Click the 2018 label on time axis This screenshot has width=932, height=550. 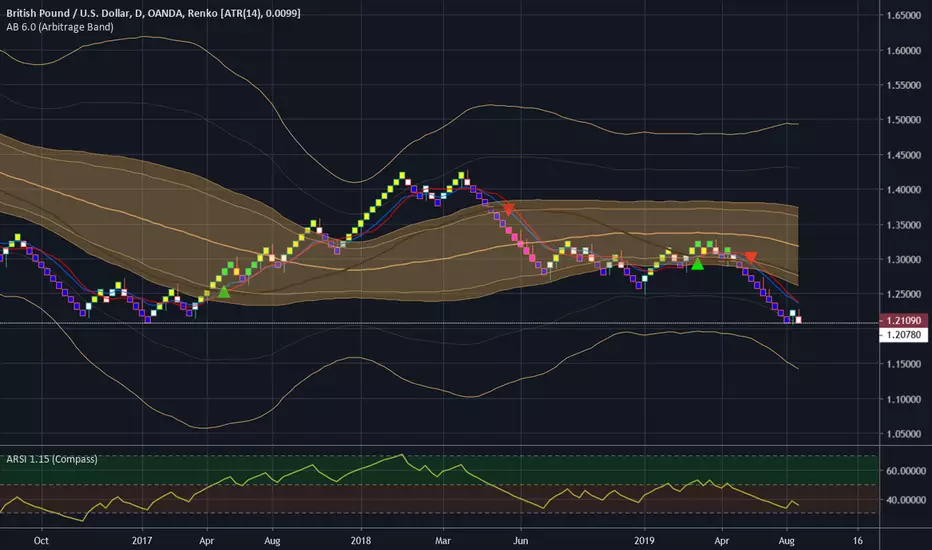[x=361, y=540]
